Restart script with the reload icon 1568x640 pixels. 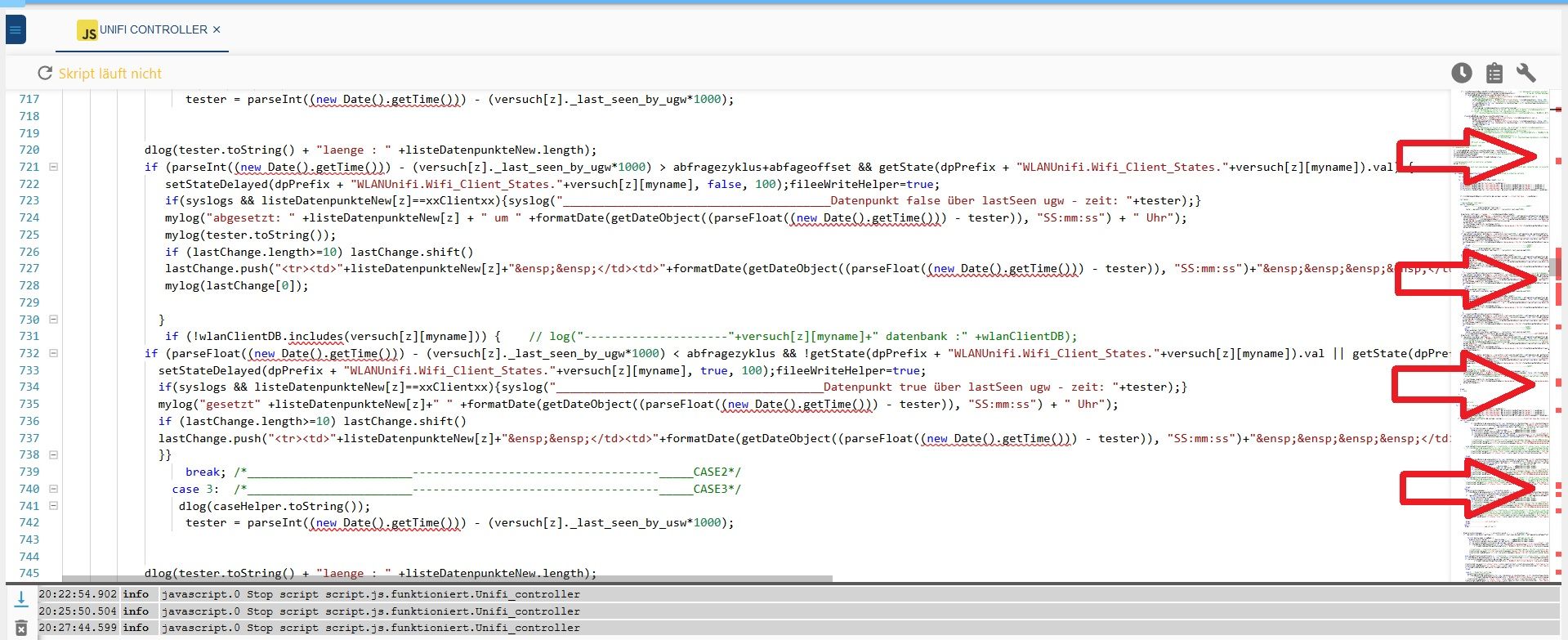[45, 74]
